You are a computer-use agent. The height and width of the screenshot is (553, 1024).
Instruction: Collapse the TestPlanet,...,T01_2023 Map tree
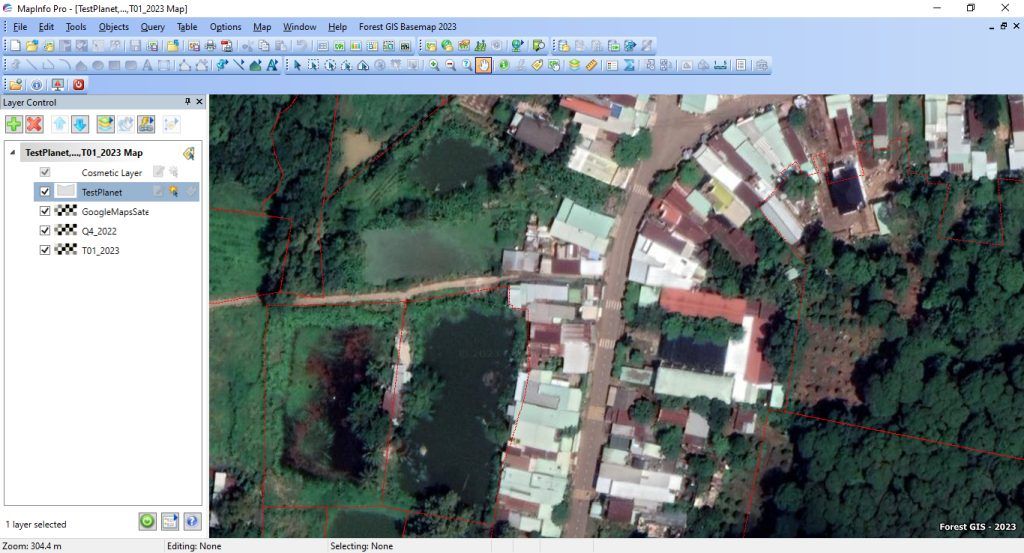12,153
